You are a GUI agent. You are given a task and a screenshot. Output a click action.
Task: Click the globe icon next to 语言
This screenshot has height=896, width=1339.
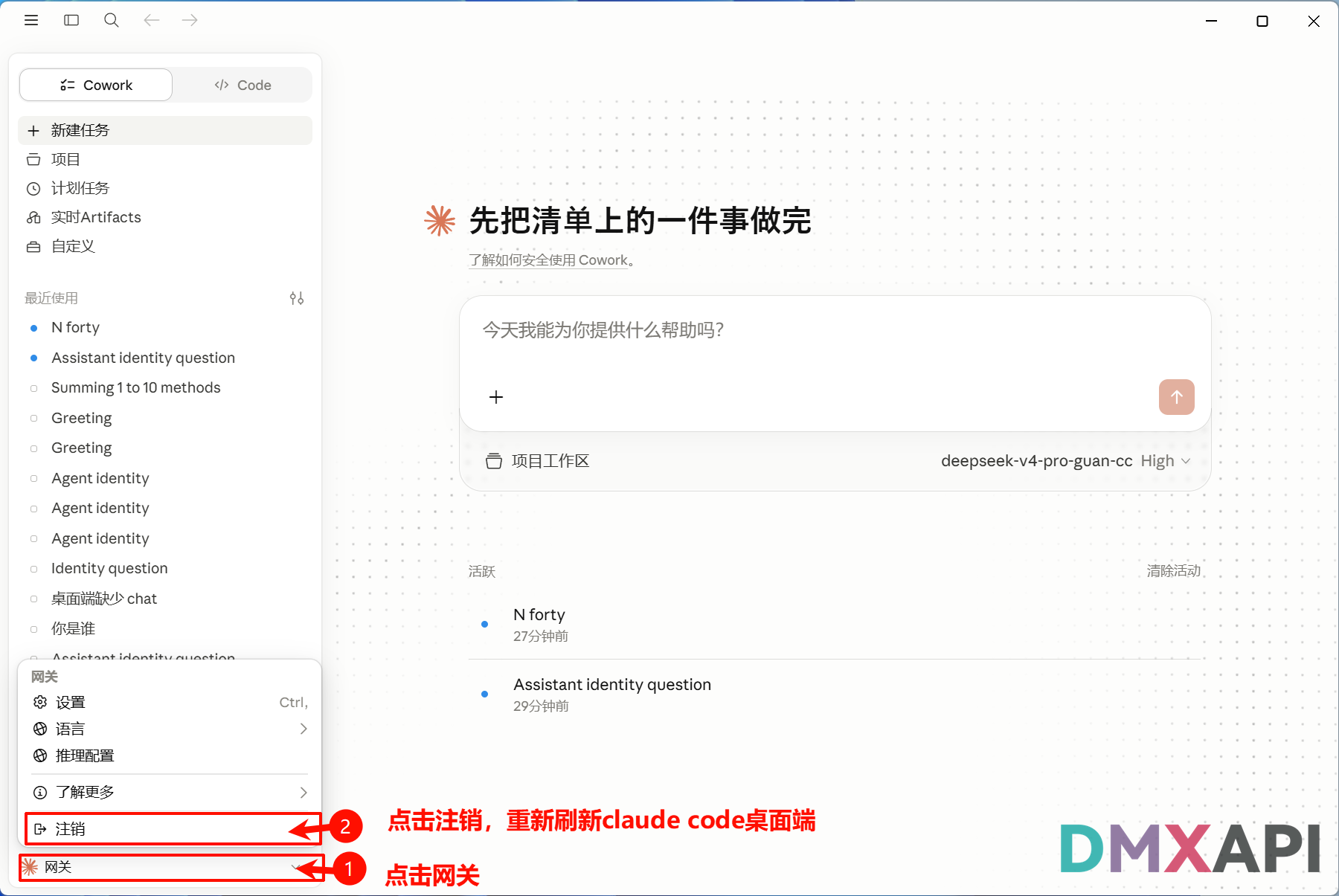40,729
